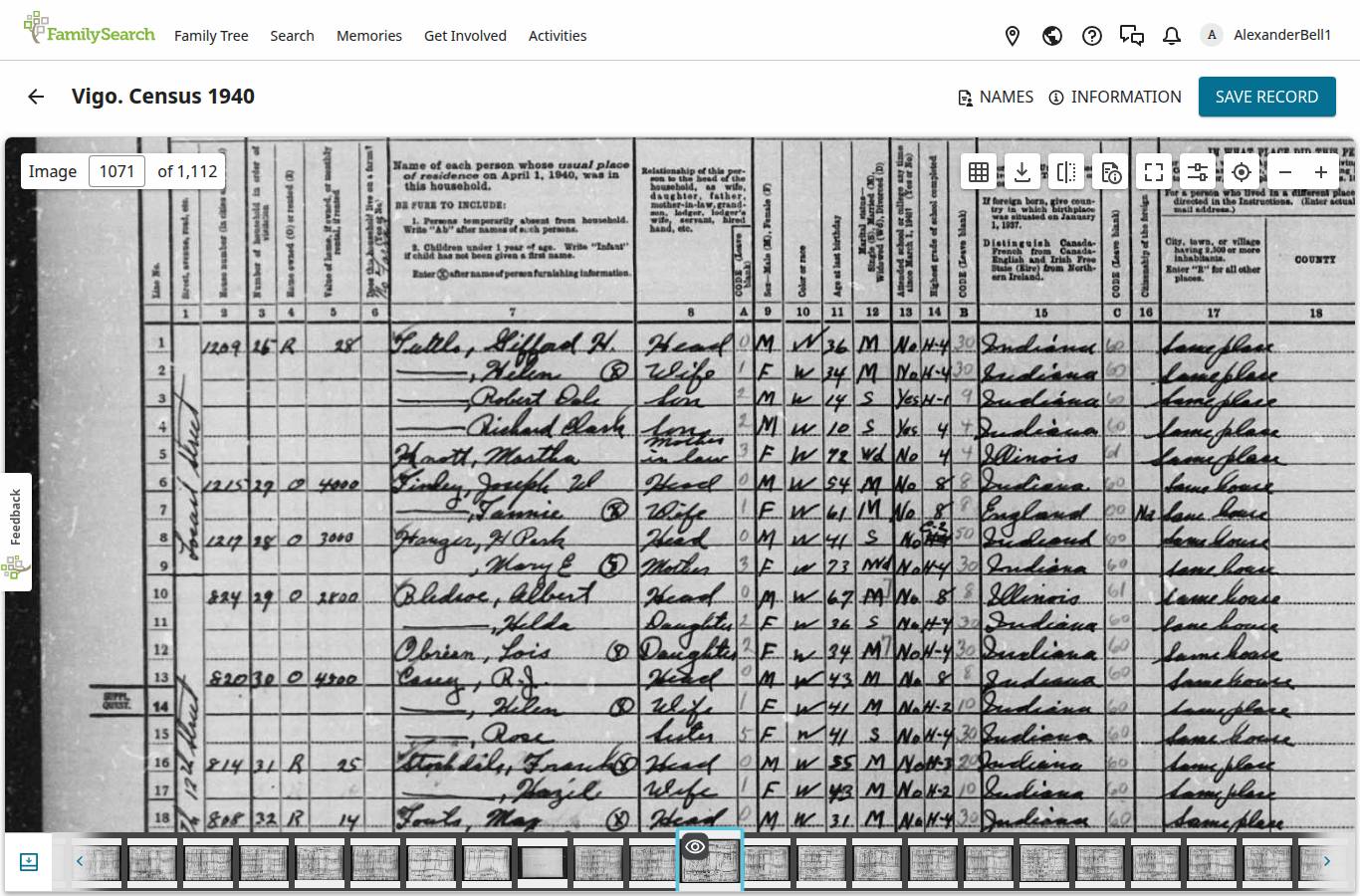Click the target recenter icon
The width and height of the screenshot is (1360, 896).
click(x=1242, y=171)
